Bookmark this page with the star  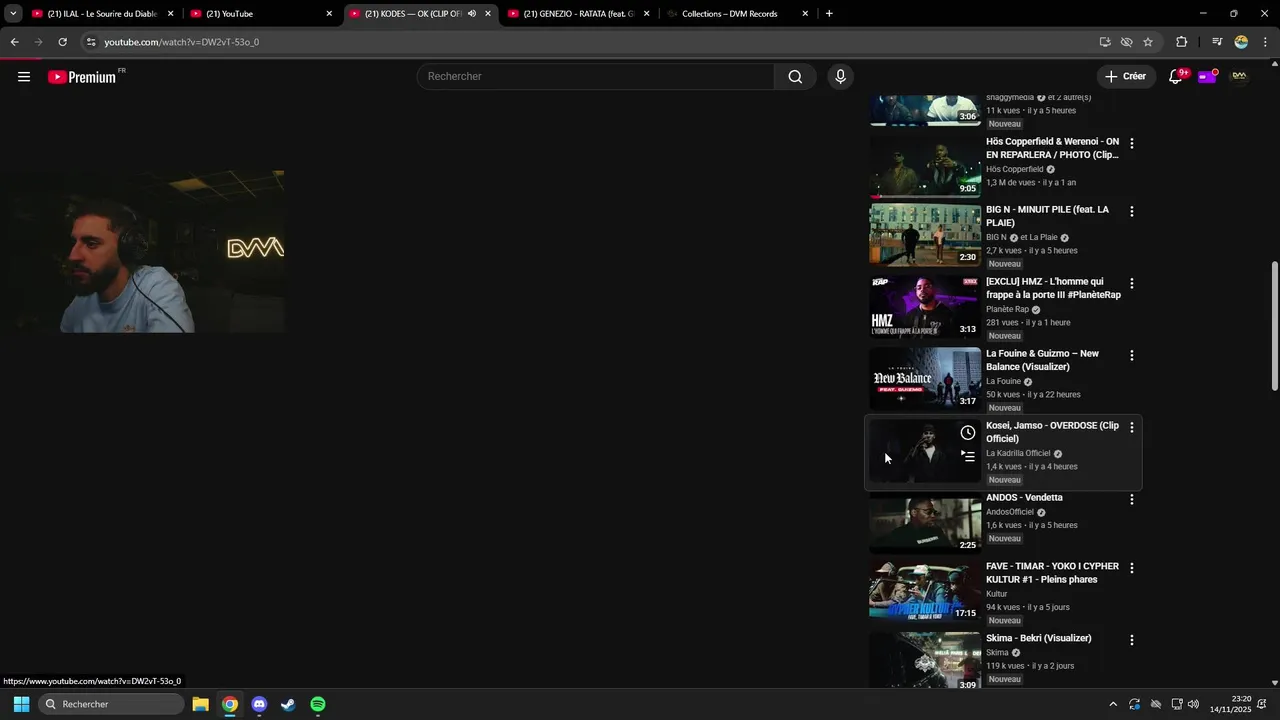[1148, 42]
